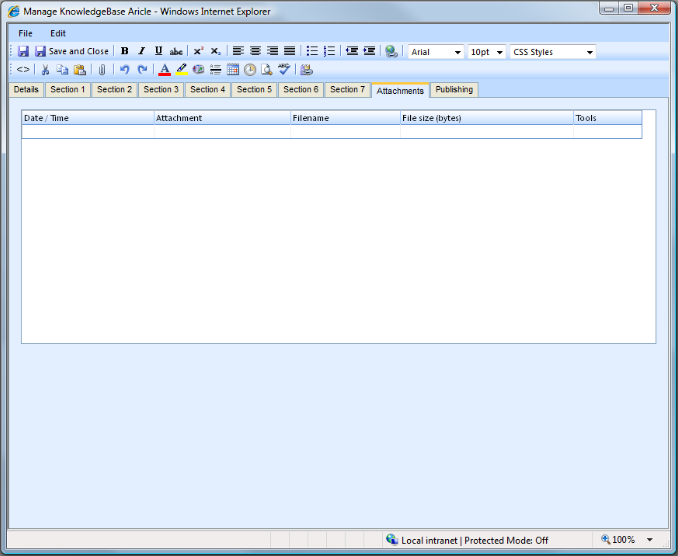Insert bulleted list

point(312,51)
